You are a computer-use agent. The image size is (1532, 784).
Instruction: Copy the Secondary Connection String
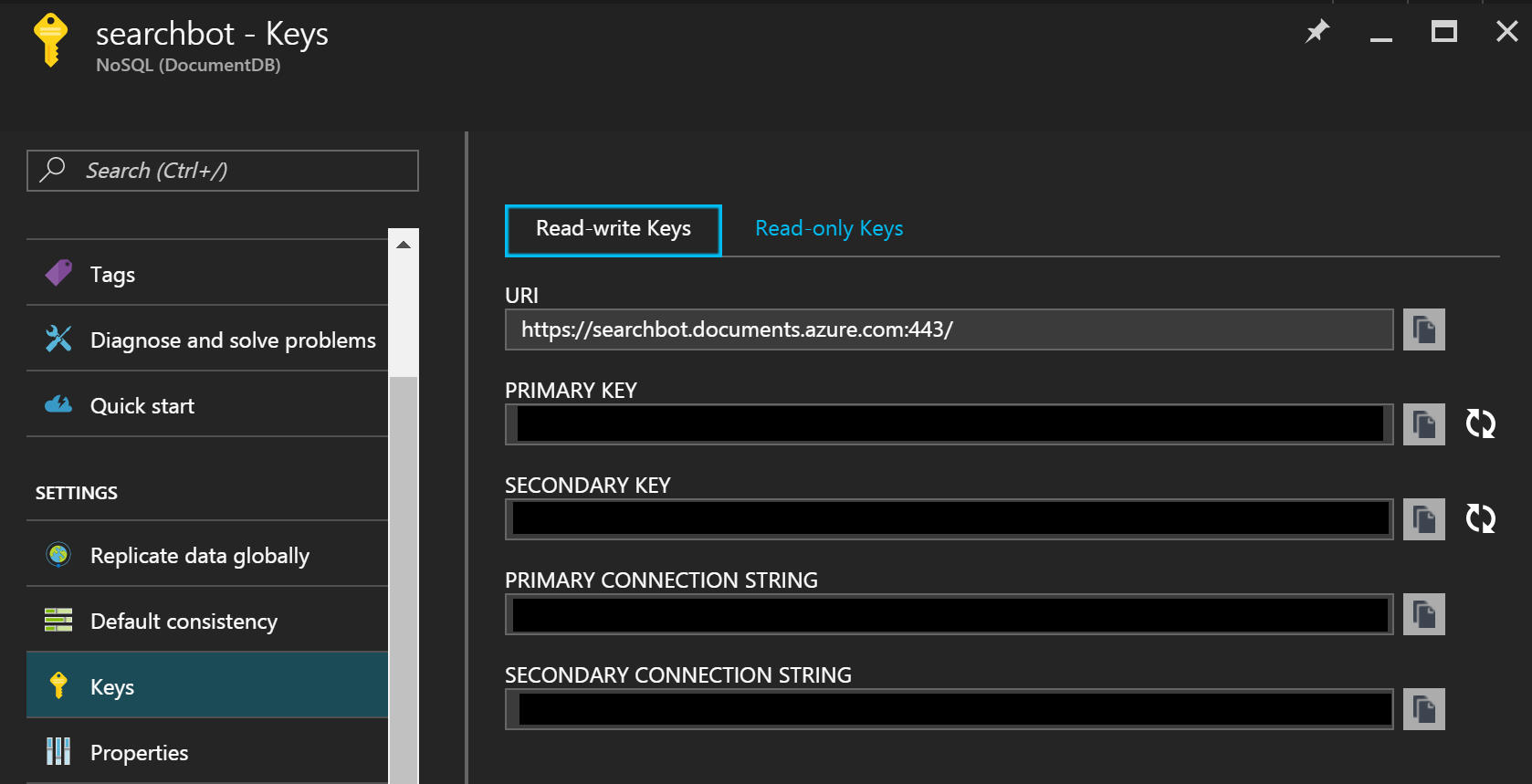(x=1423, y=709)
